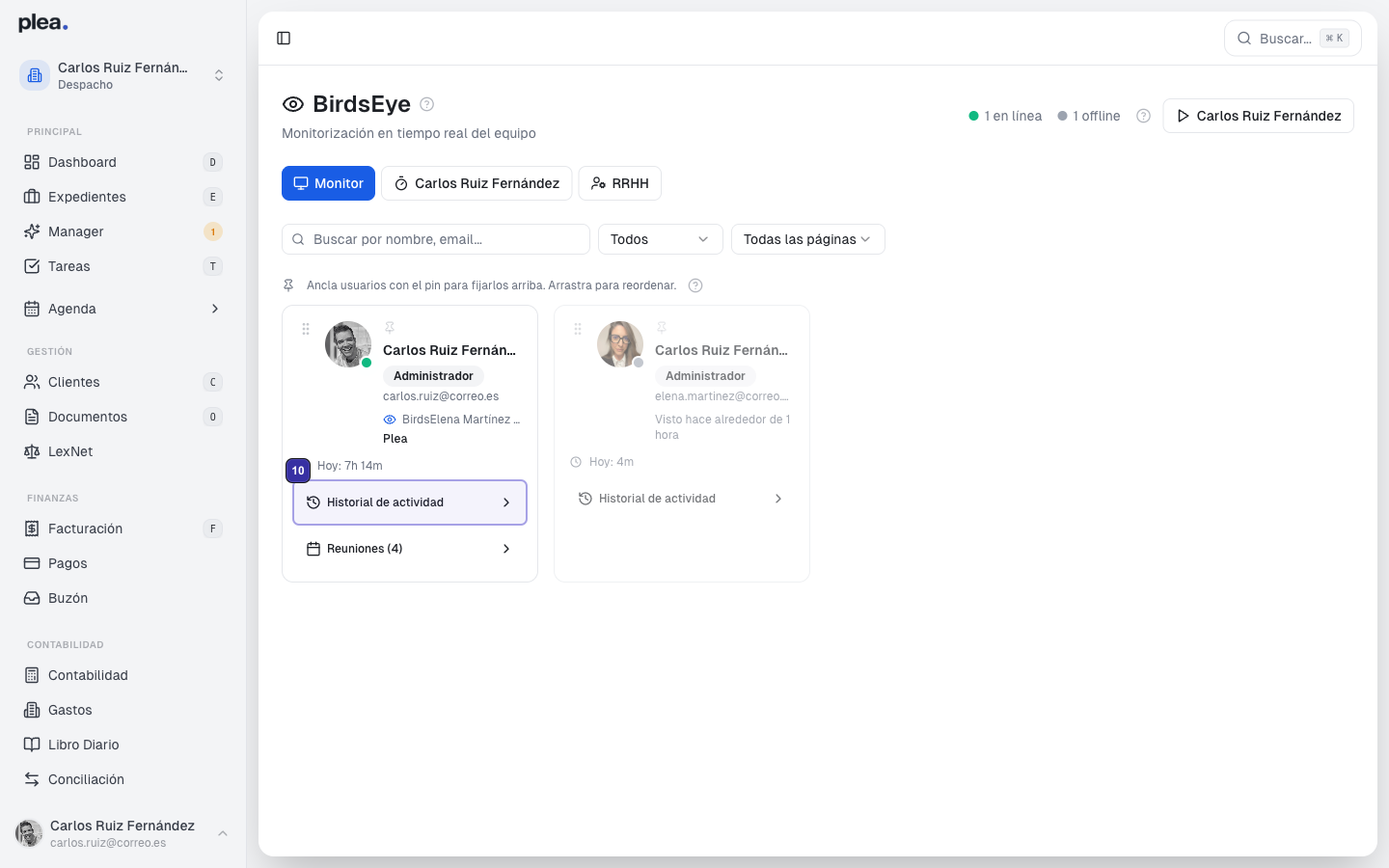Click the 1 en línea indicator
The image size is (1389, 868).
coord(1005,116)
